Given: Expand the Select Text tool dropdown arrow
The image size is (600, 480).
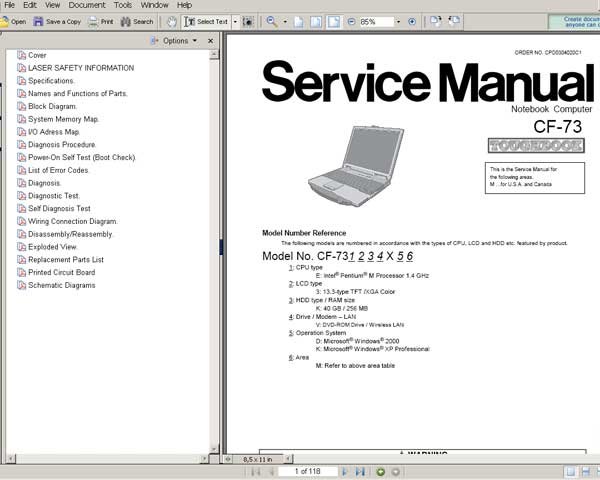Looking at the screenshot, I should 235,22.
